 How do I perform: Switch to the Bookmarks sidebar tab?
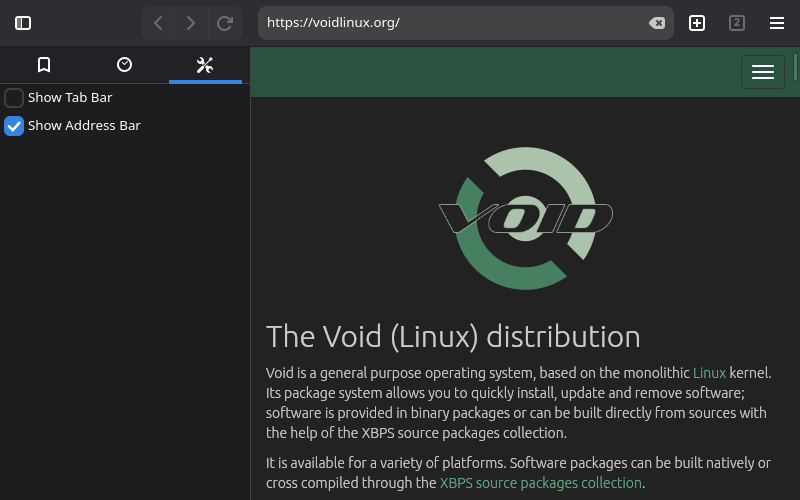[44, 65]
